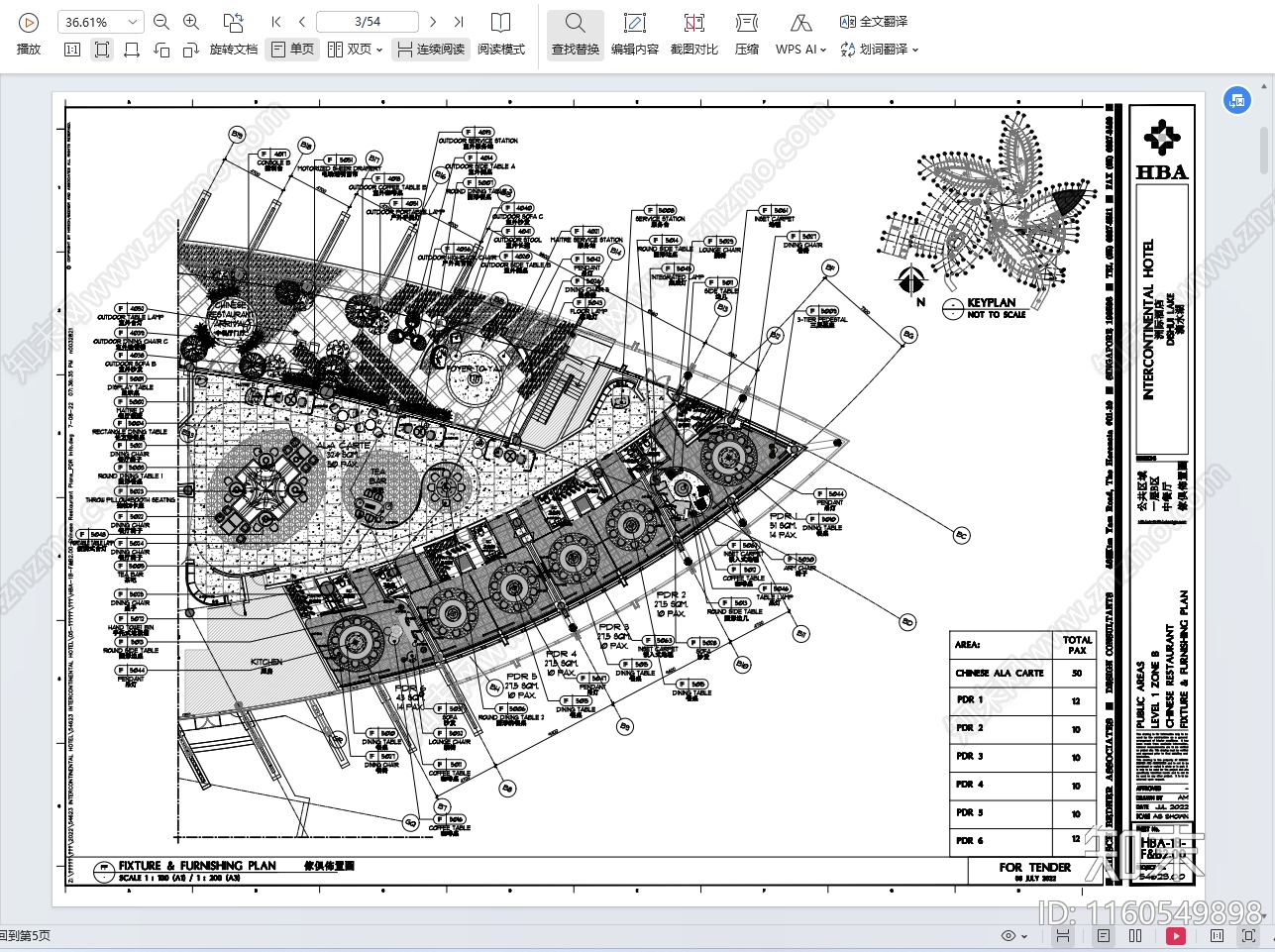Image resolution: width=1275 pixels, height=952 pixels.
Task: Jump to the first page arrow
Action: click(x=276, y=22)
